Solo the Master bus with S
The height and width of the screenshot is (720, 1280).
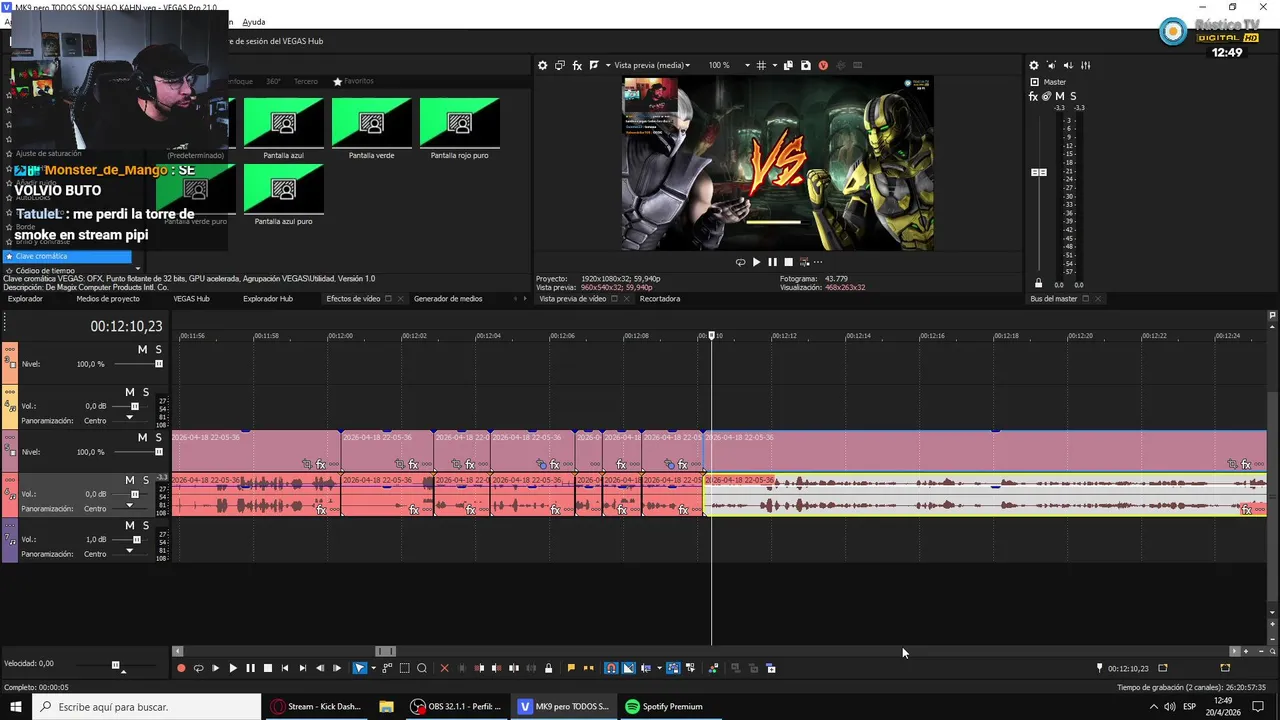point(1073,96)
